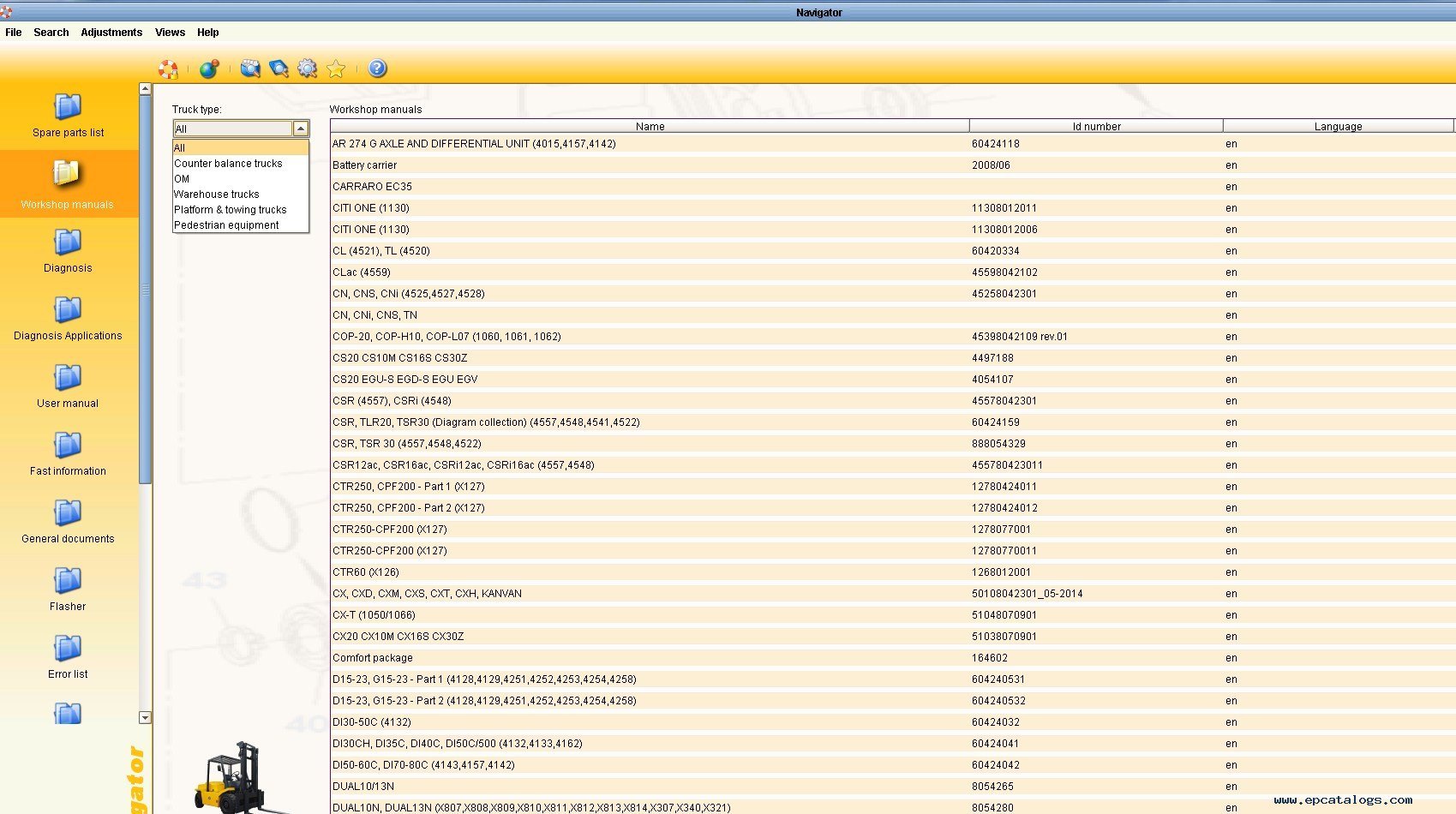Click the partly visible folder icon below Error list
Viewport: 1456px width, 814px height.
pos(68,713)
